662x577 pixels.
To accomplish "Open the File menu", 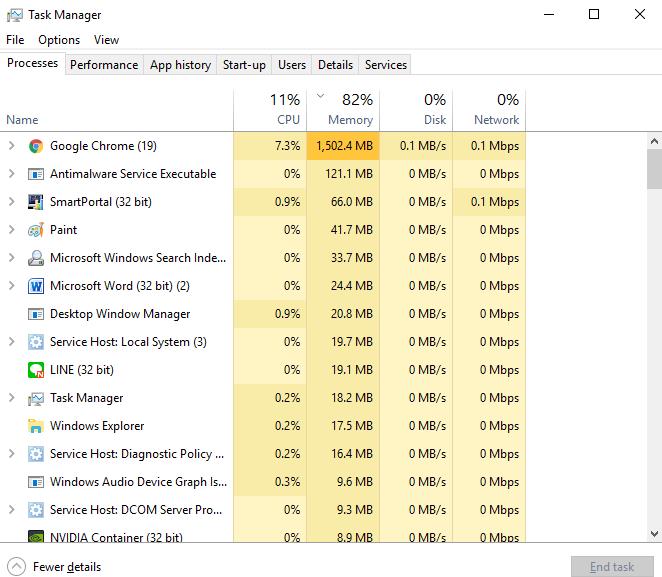I will [x=15, y=40].
